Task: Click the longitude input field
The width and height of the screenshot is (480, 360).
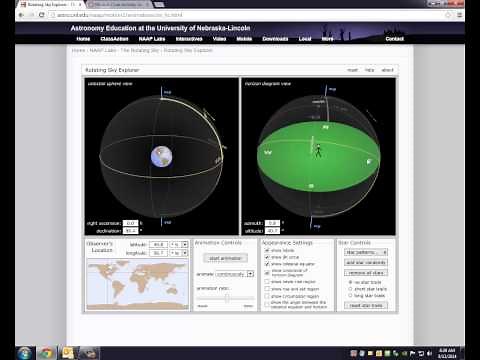Action: 158,253
